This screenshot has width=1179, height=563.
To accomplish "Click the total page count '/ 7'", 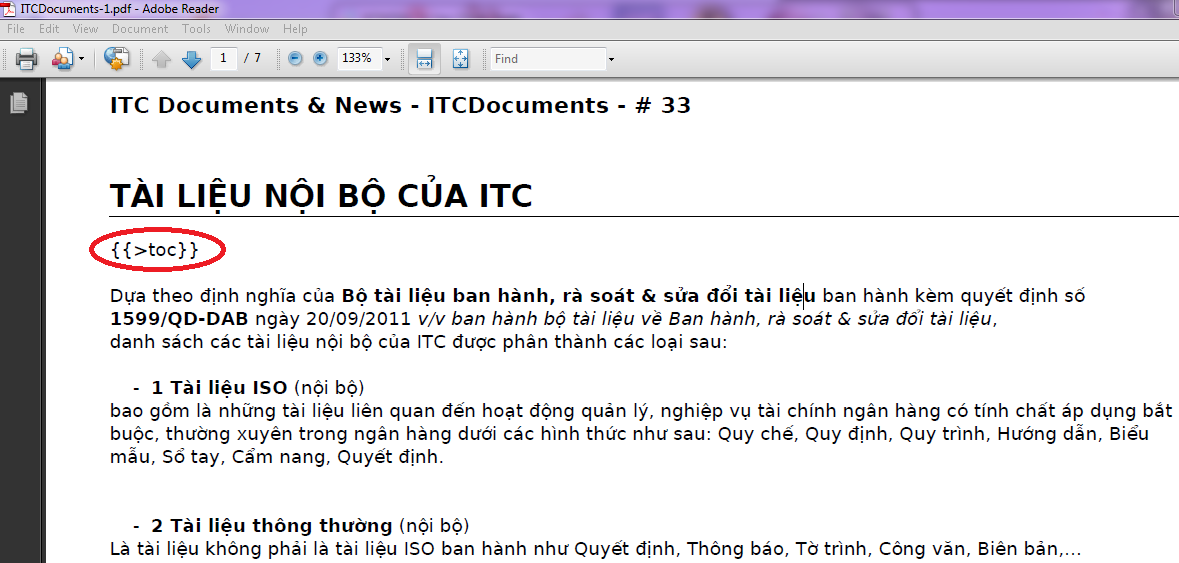I will (x=253, y=58).
